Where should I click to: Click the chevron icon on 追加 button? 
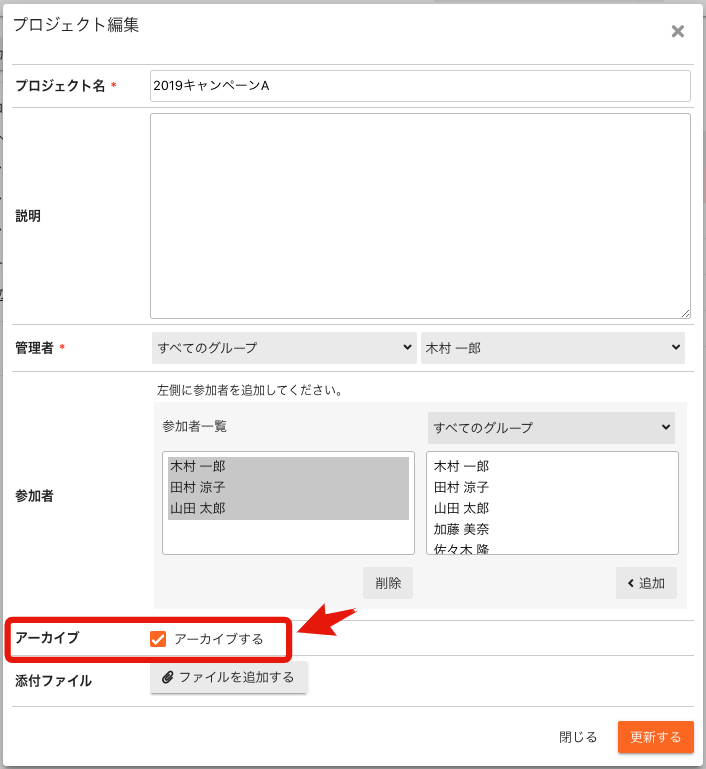coord(631,583)
